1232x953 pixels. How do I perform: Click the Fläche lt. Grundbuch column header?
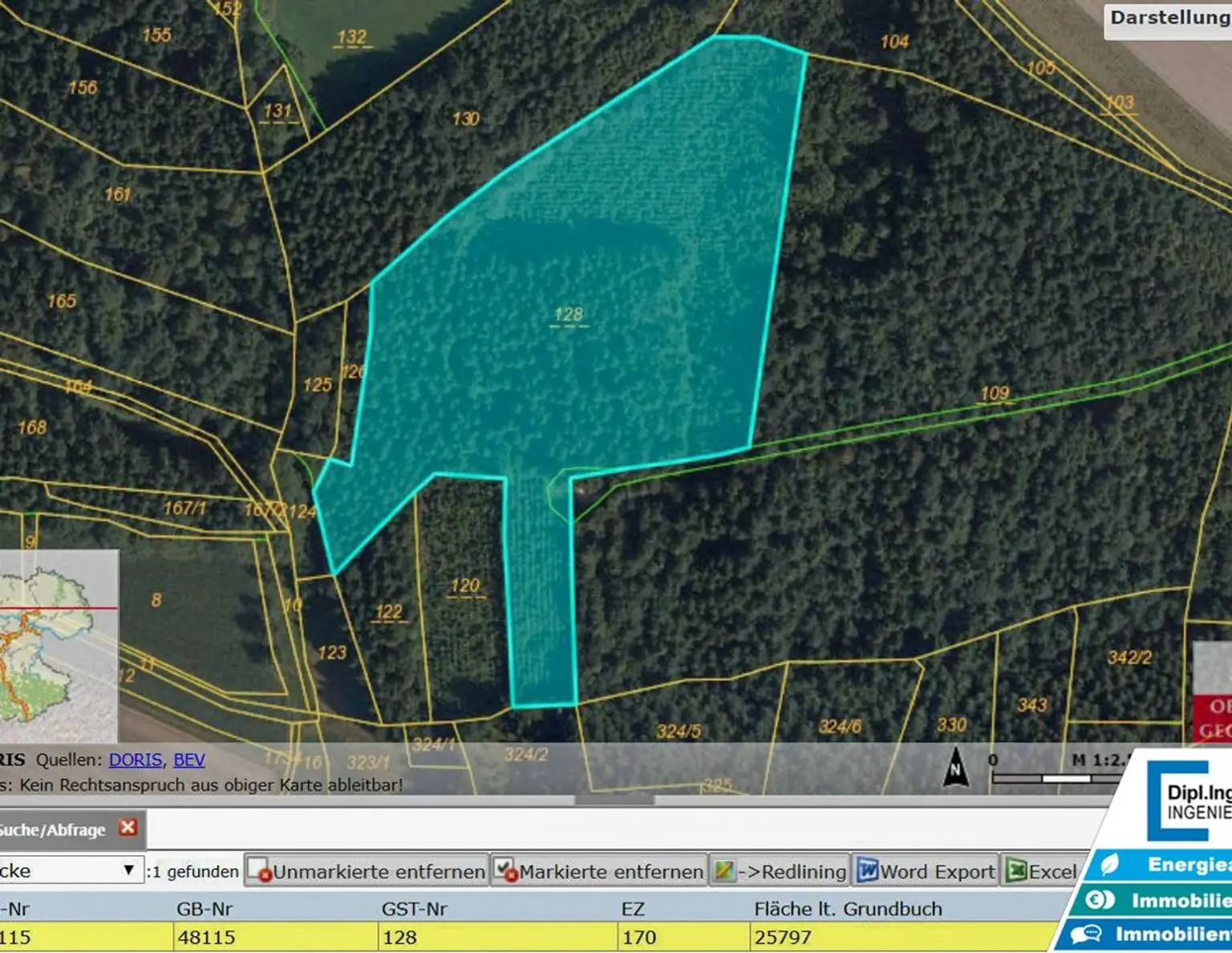click(848, 909)
